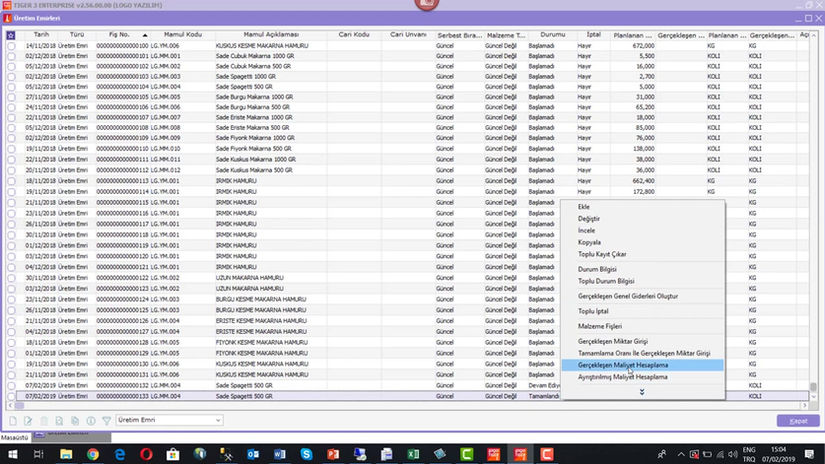
Task: Click the horizontal scrollbar thumb under the table
Action: [19, 406]
